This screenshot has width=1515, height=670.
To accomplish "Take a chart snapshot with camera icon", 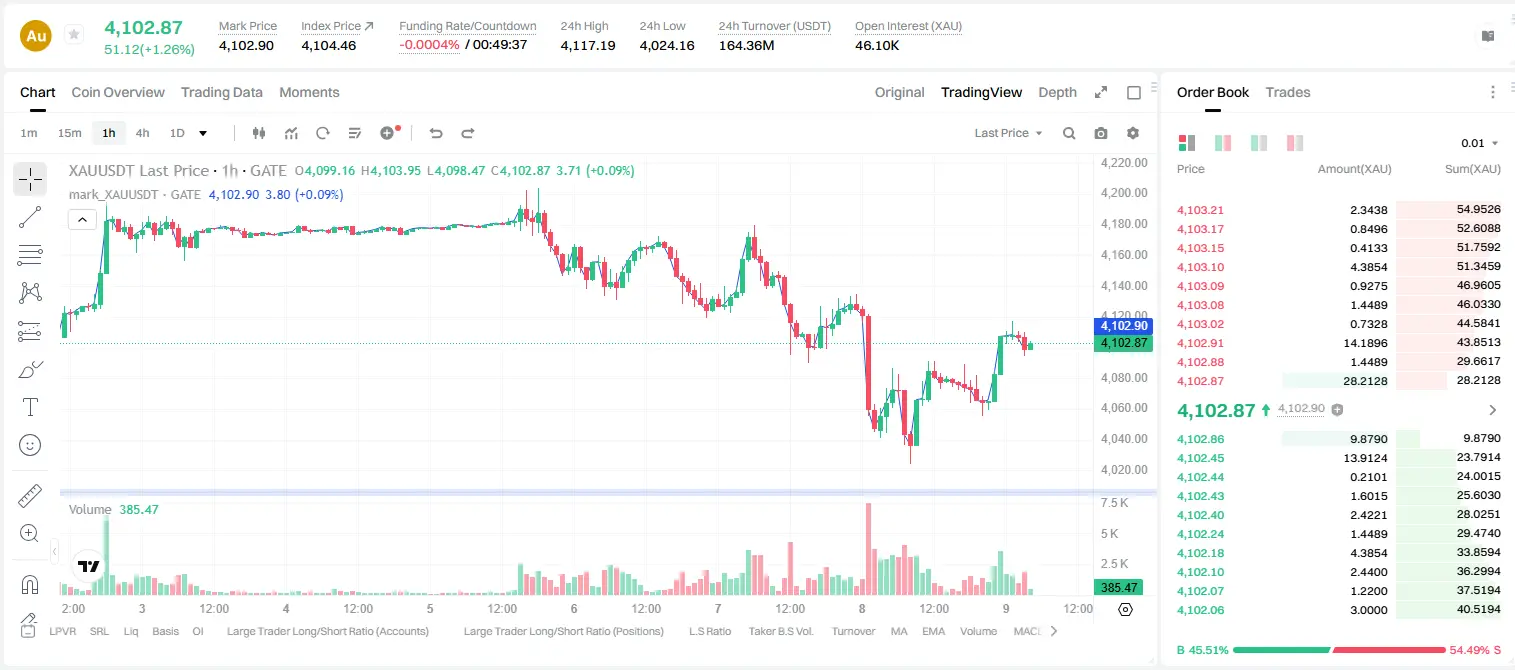I will point(1101,133).
